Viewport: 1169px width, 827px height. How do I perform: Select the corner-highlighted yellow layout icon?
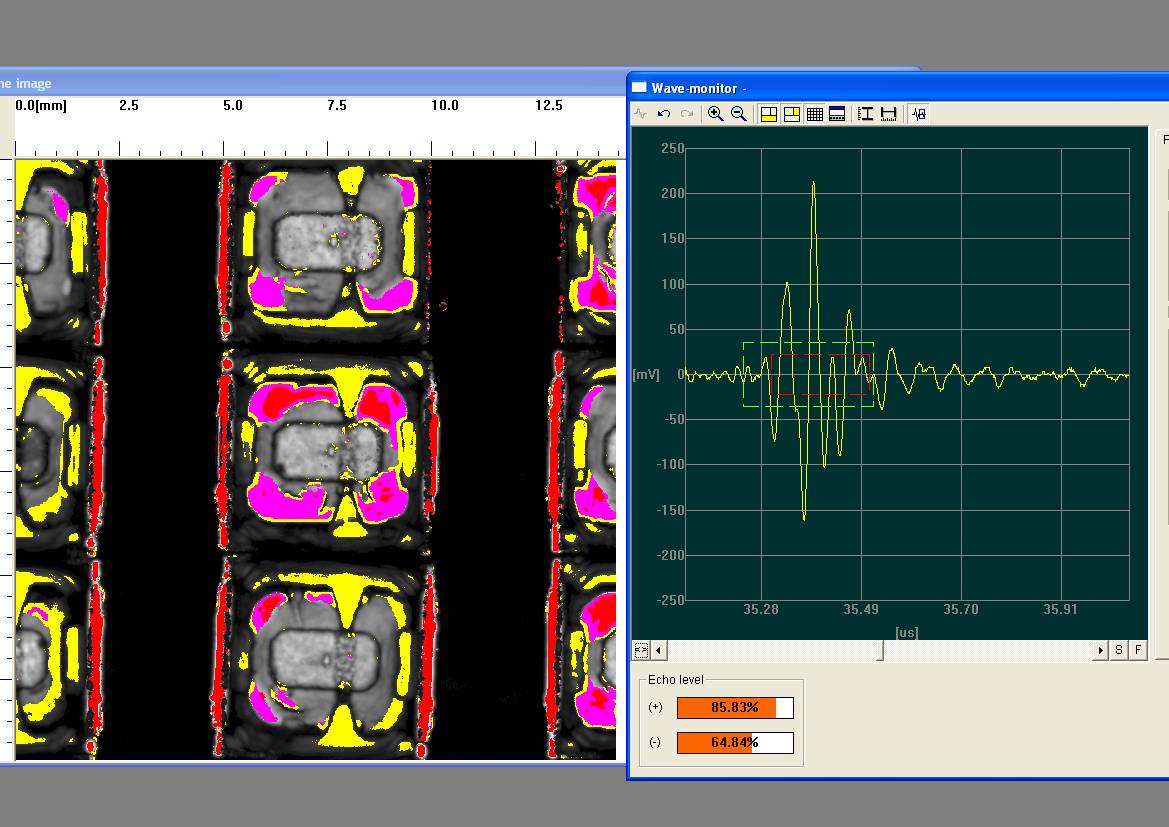tap(792, 114)
